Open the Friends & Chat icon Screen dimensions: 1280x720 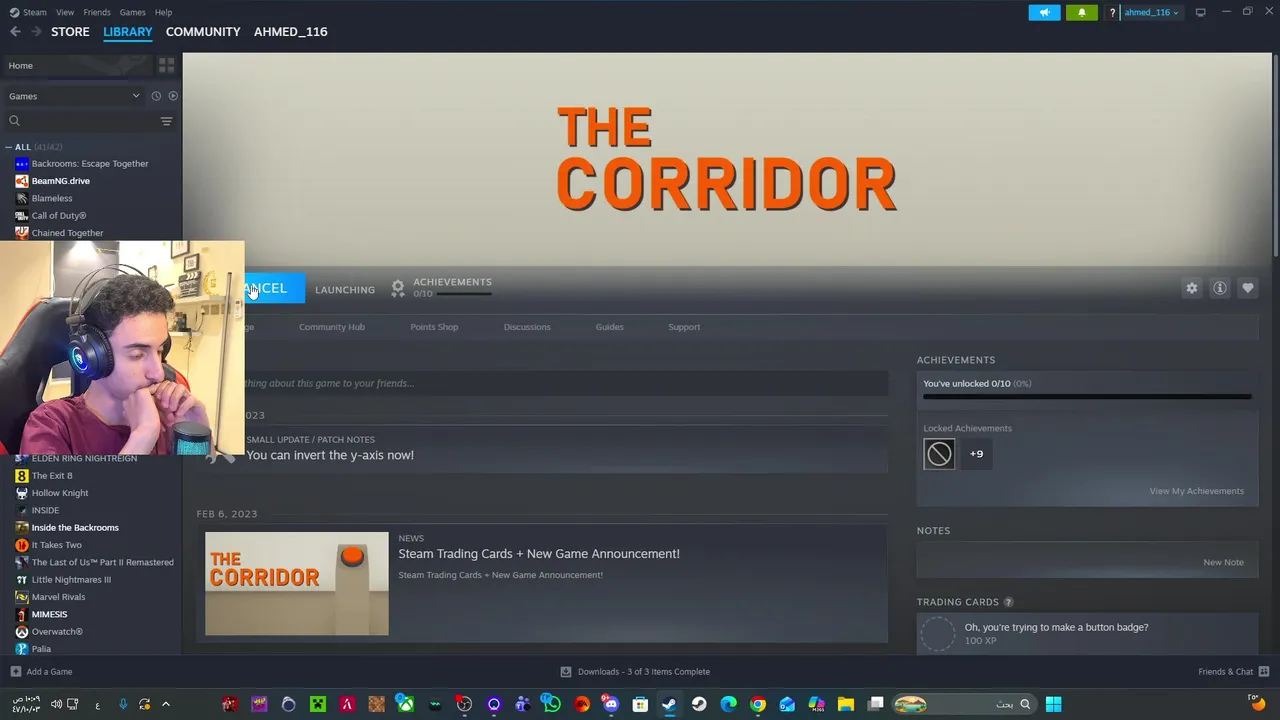[1264, 672]
